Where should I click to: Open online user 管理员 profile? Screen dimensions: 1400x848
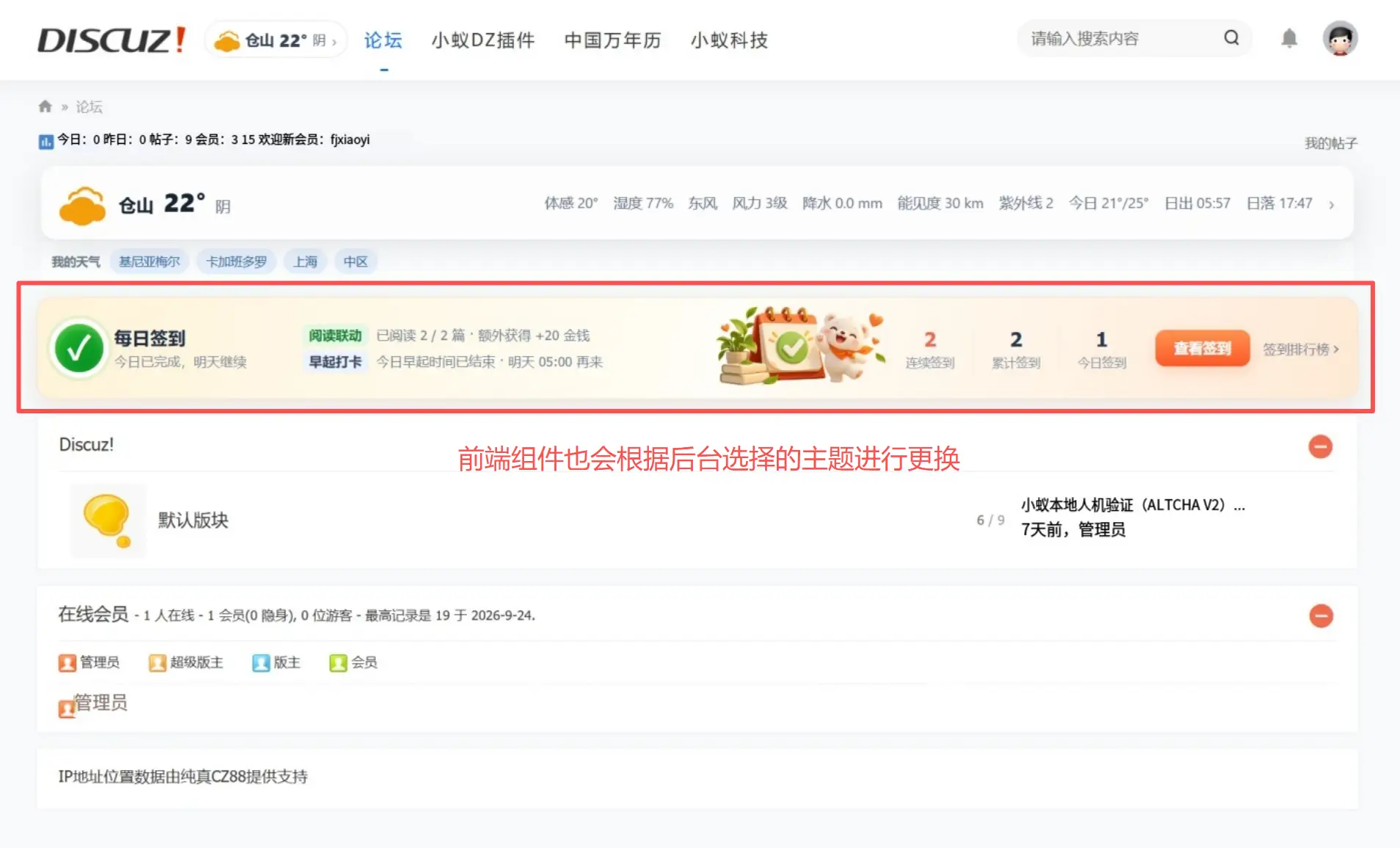(x=101, y=703)
